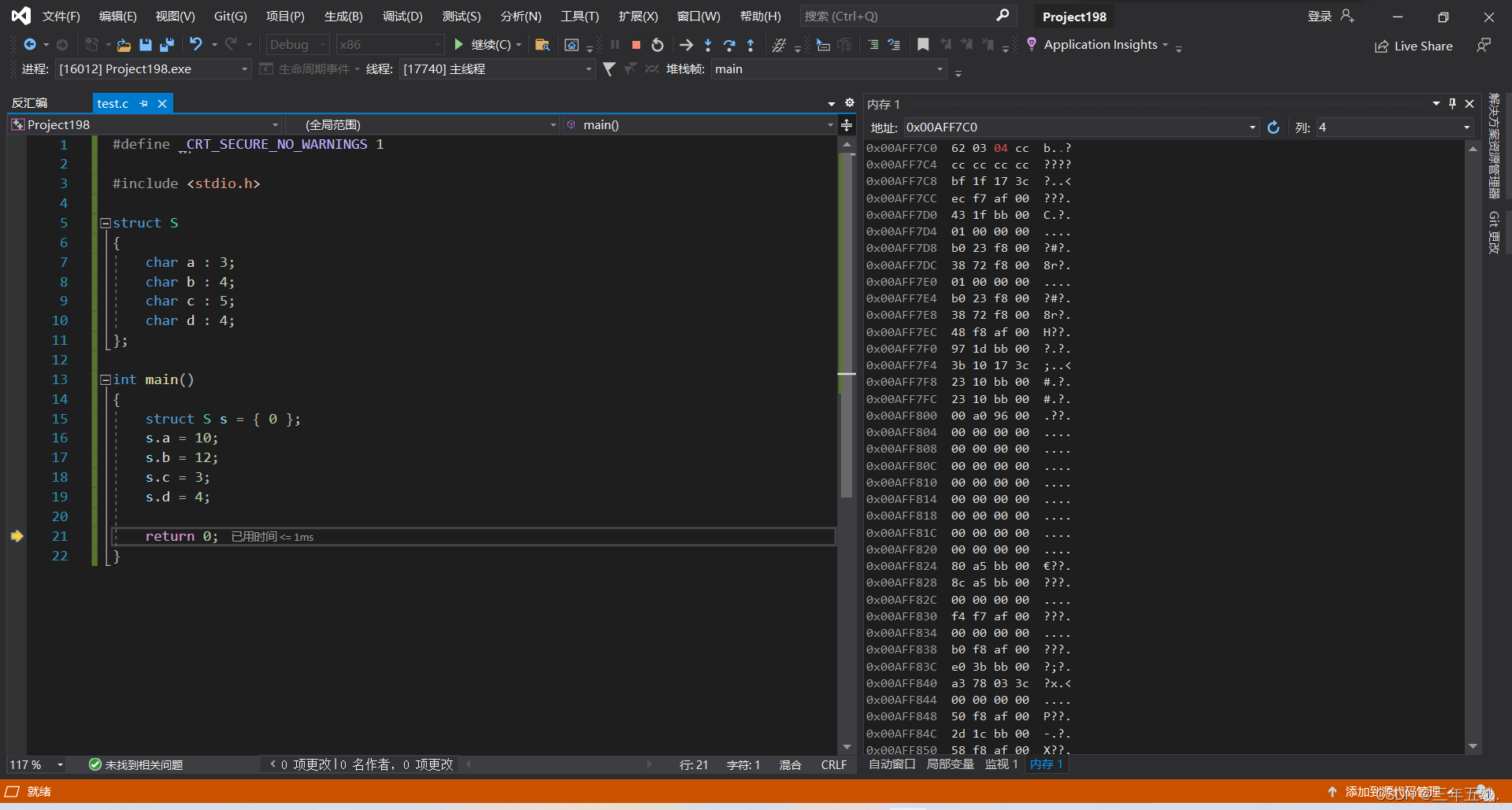Viewport: 1512px width, 810px height.
Task: Click the green Continue play icon
Action: [x=458, y=45]
